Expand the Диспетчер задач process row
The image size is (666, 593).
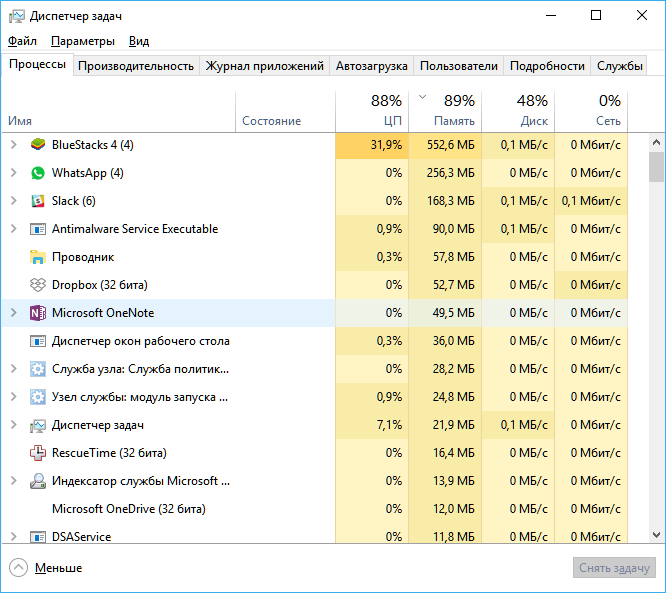pyautogui.click(x=14, y=425)
